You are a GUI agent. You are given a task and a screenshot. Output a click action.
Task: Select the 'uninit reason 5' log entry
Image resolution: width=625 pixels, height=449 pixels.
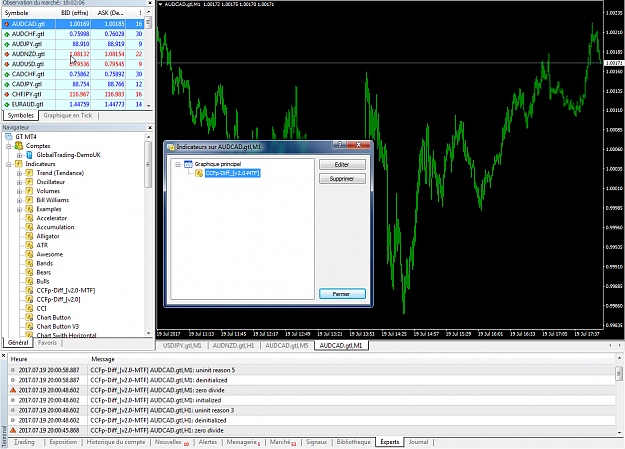[x=312, y=370]
